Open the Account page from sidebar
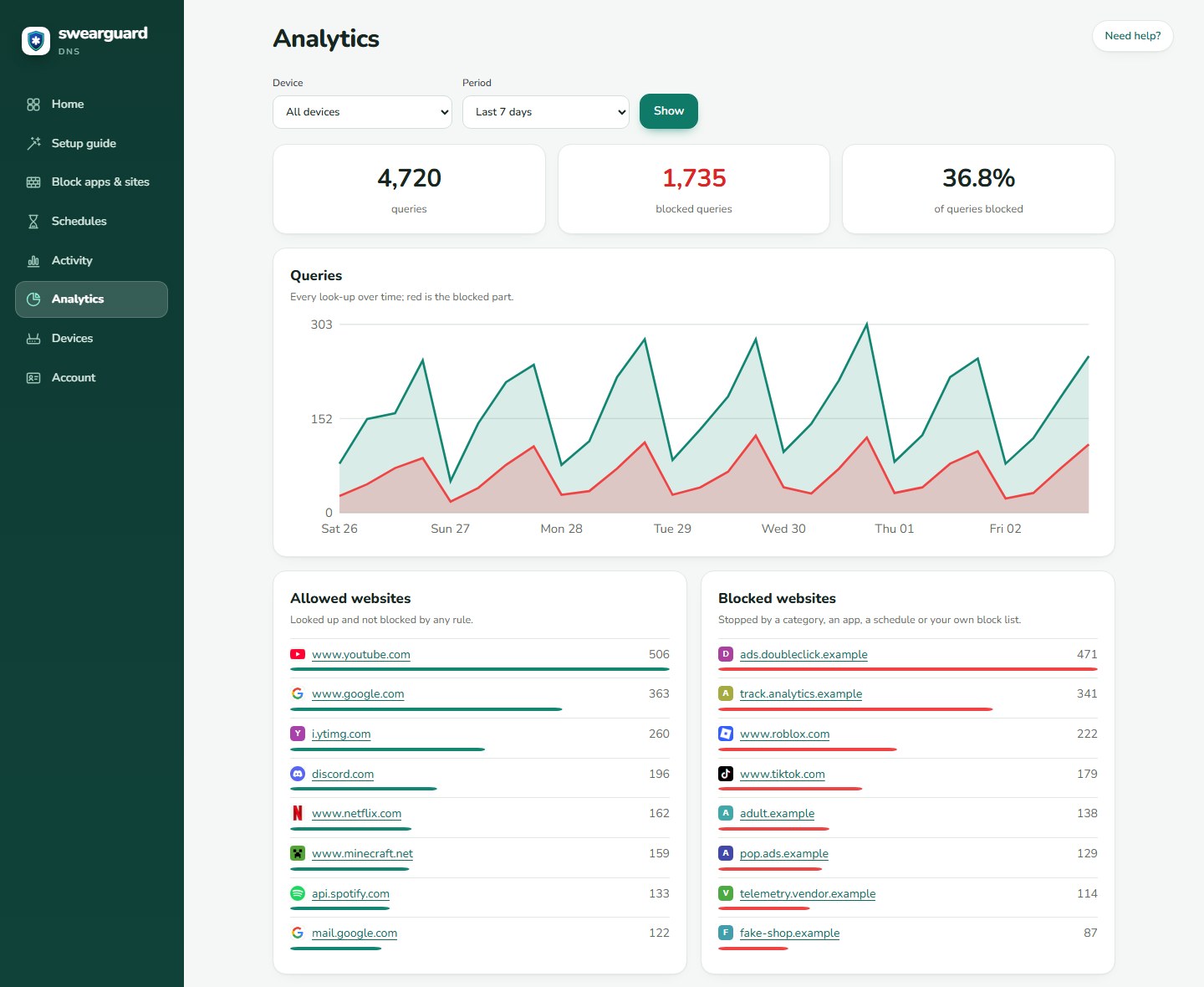1204x987 pixels. click(91, 378)
